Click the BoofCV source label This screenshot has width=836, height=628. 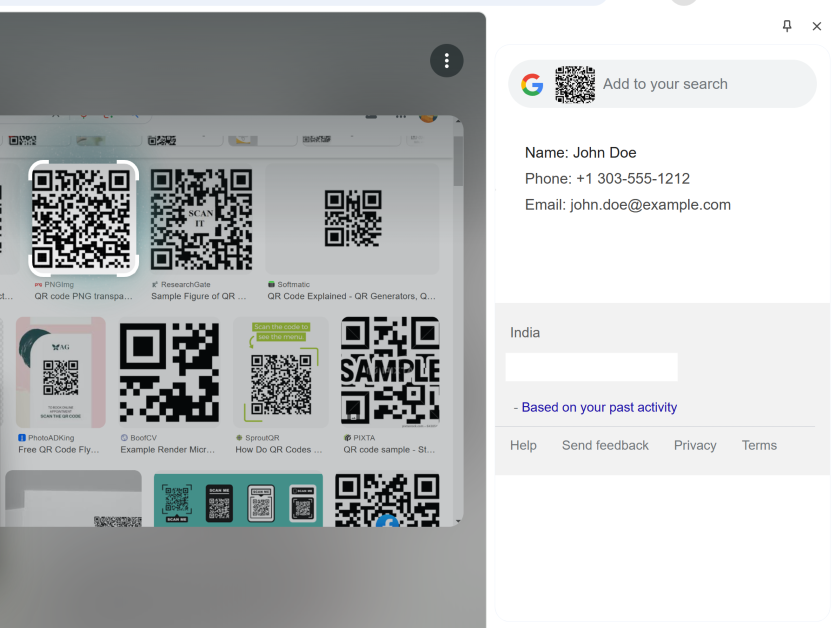139,438
